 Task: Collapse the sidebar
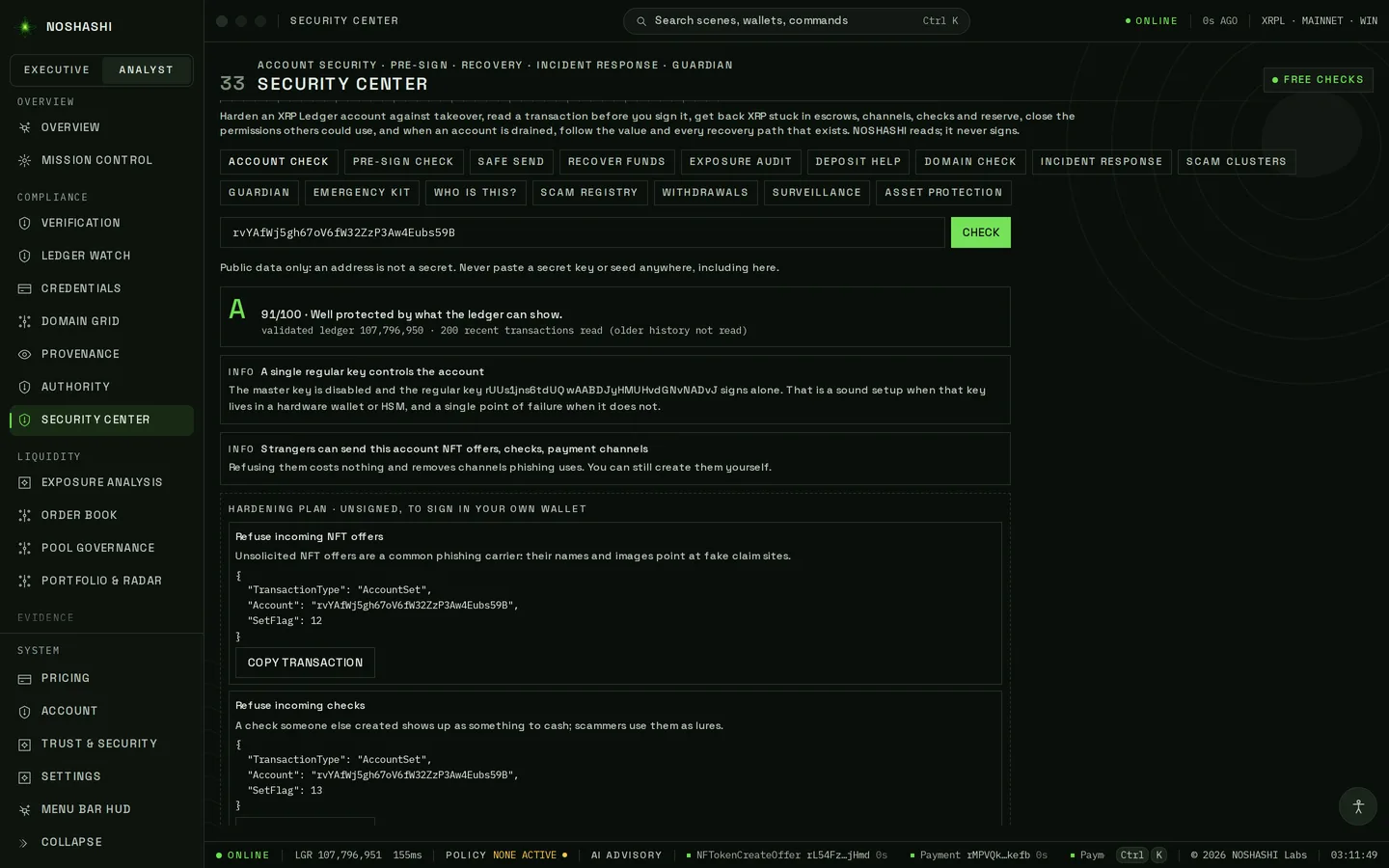[101, 842]
